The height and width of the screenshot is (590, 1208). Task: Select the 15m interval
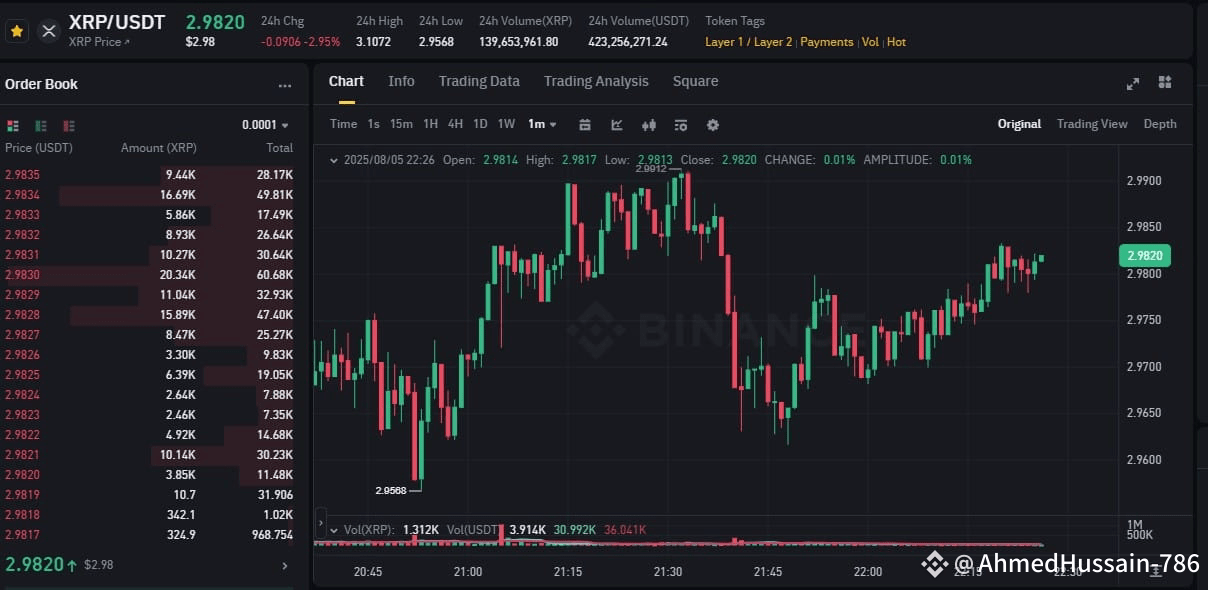401,124
